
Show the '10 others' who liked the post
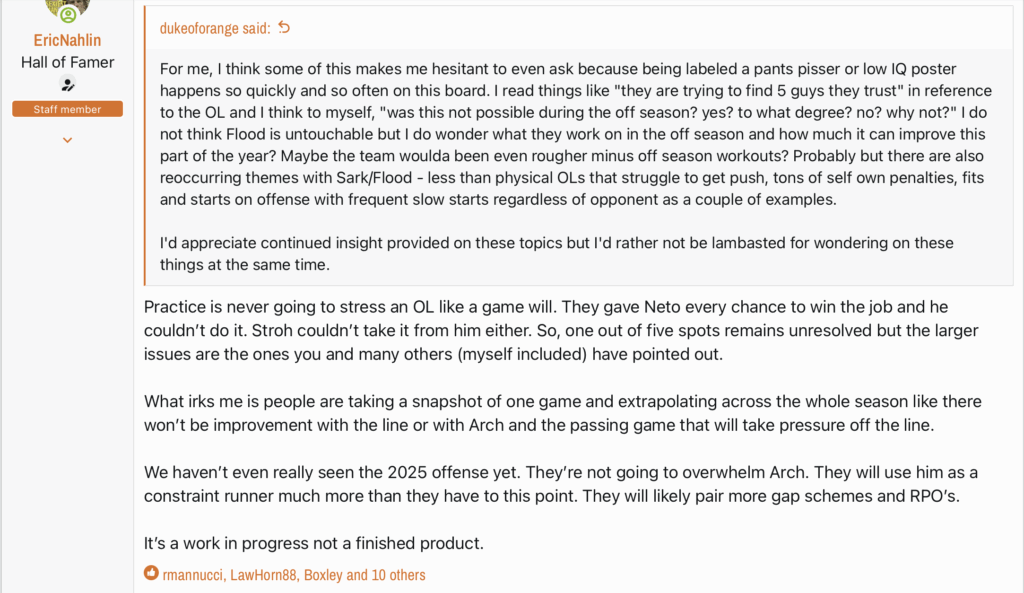pyautogui.click(x=398, y=575)
